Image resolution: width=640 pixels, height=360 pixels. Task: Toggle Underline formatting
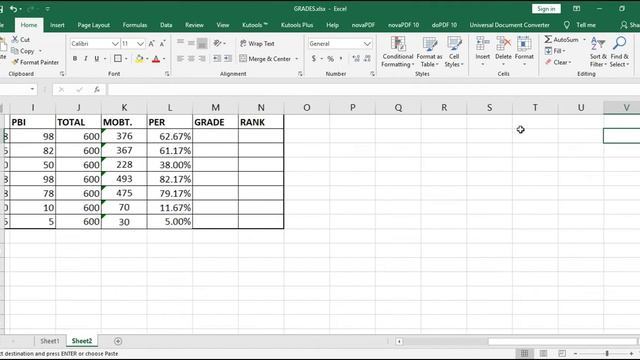(97, 59)
